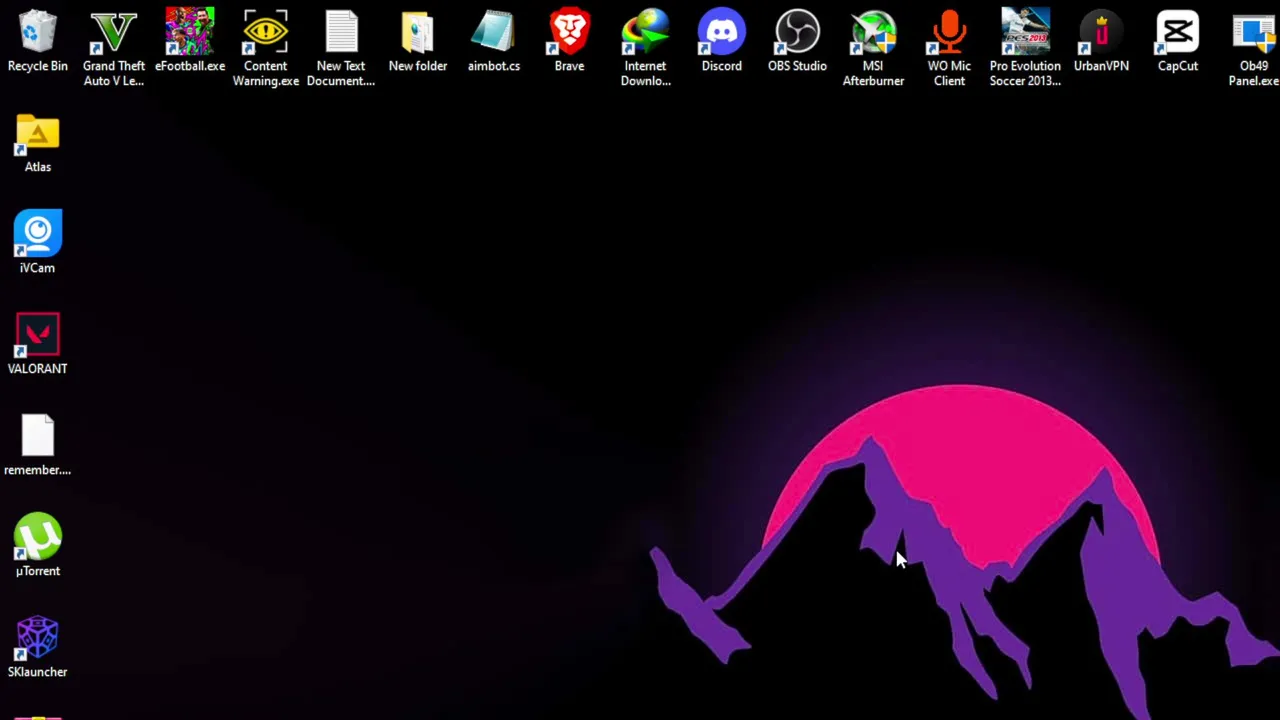
Task: Select the SKlauncher shortcut
Action: 38,647
